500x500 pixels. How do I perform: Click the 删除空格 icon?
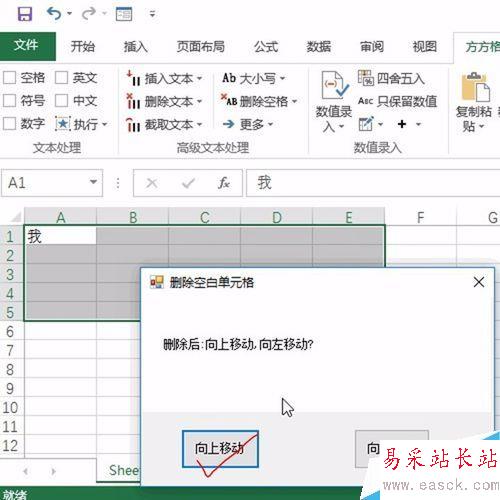click(x=229, y=100)
